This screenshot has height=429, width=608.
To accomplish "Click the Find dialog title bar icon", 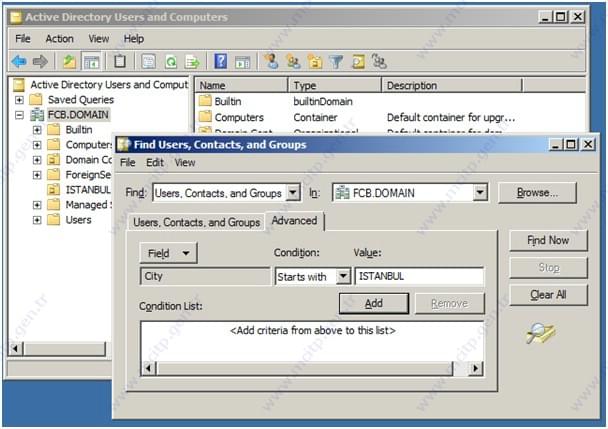I will [x=123, y=144].
